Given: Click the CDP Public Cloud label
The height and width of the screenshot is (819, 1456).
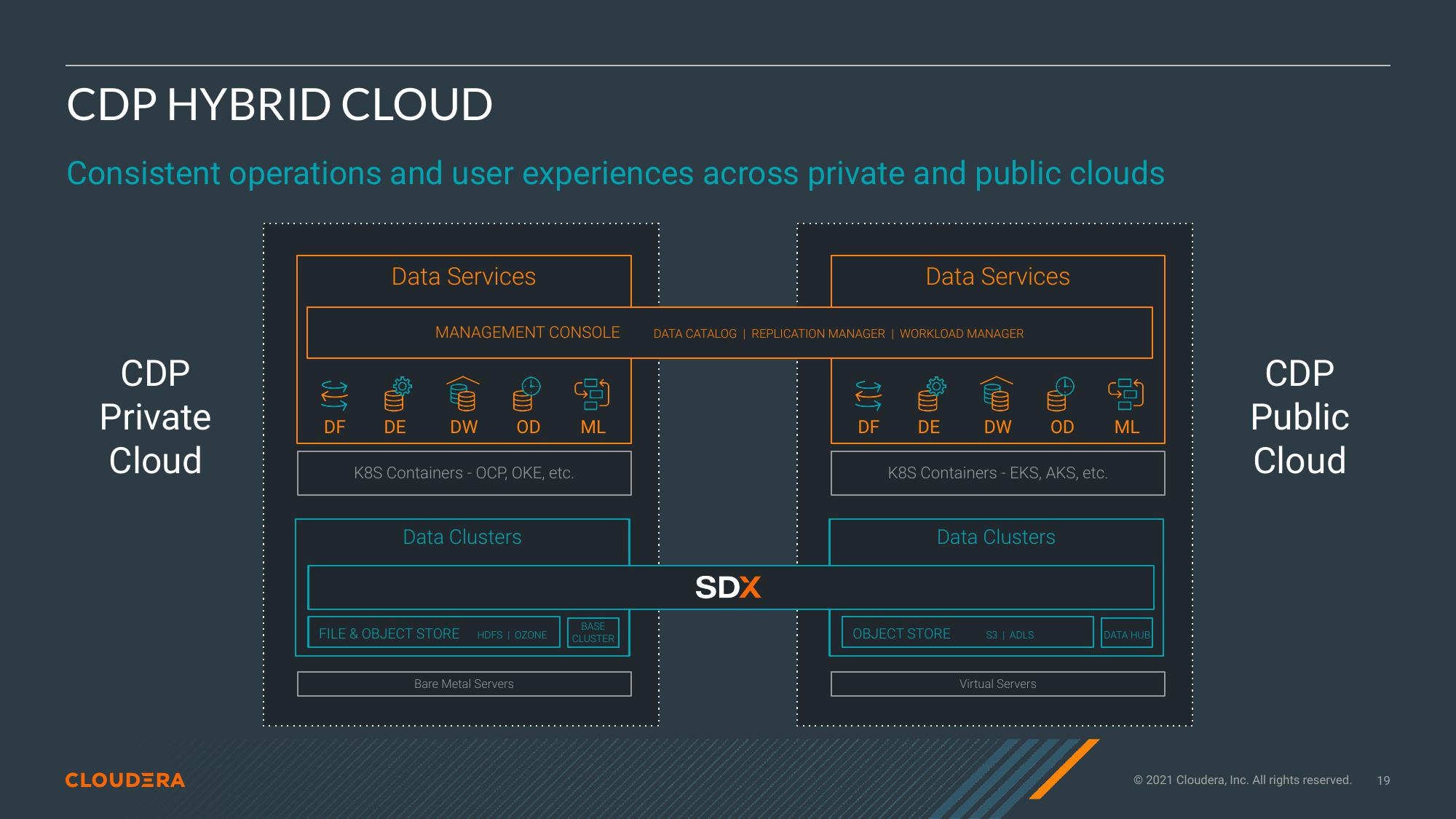Looking at the screenshot, I should click(1299, 417).
